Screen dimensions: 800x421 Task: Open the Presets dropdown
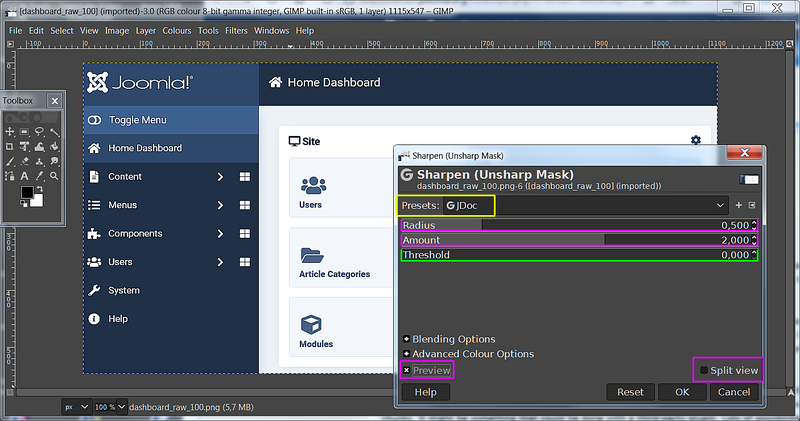tap(585, 205)
